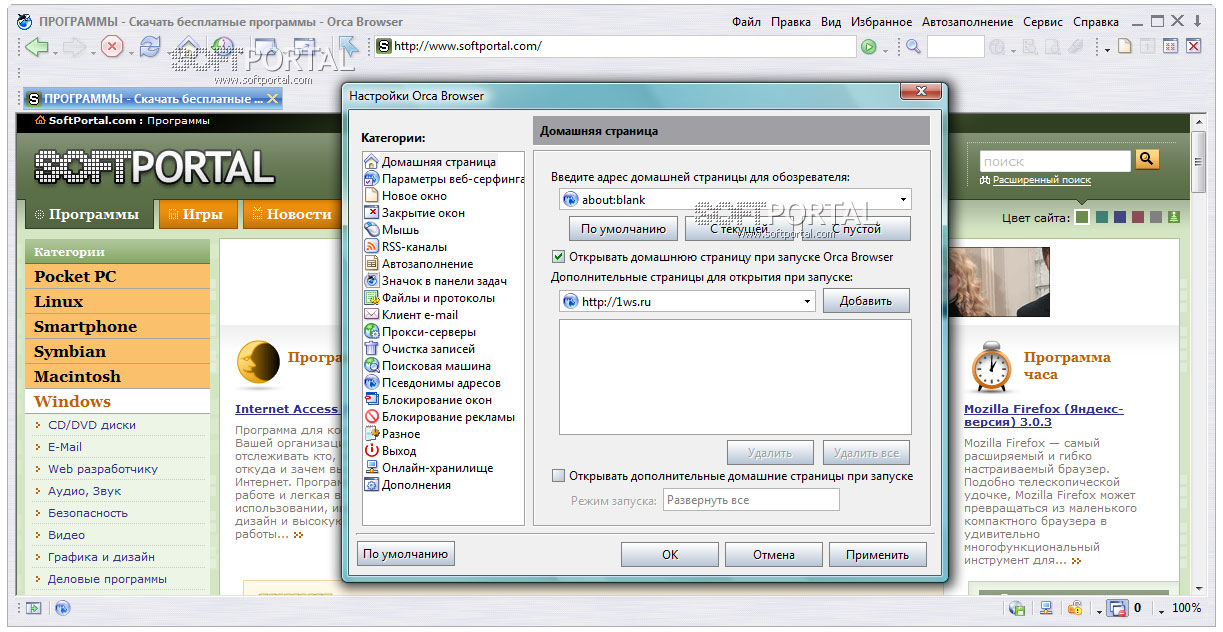Stop page loading with red X icon
This screenshot has height=632, width=1223.
112,47
